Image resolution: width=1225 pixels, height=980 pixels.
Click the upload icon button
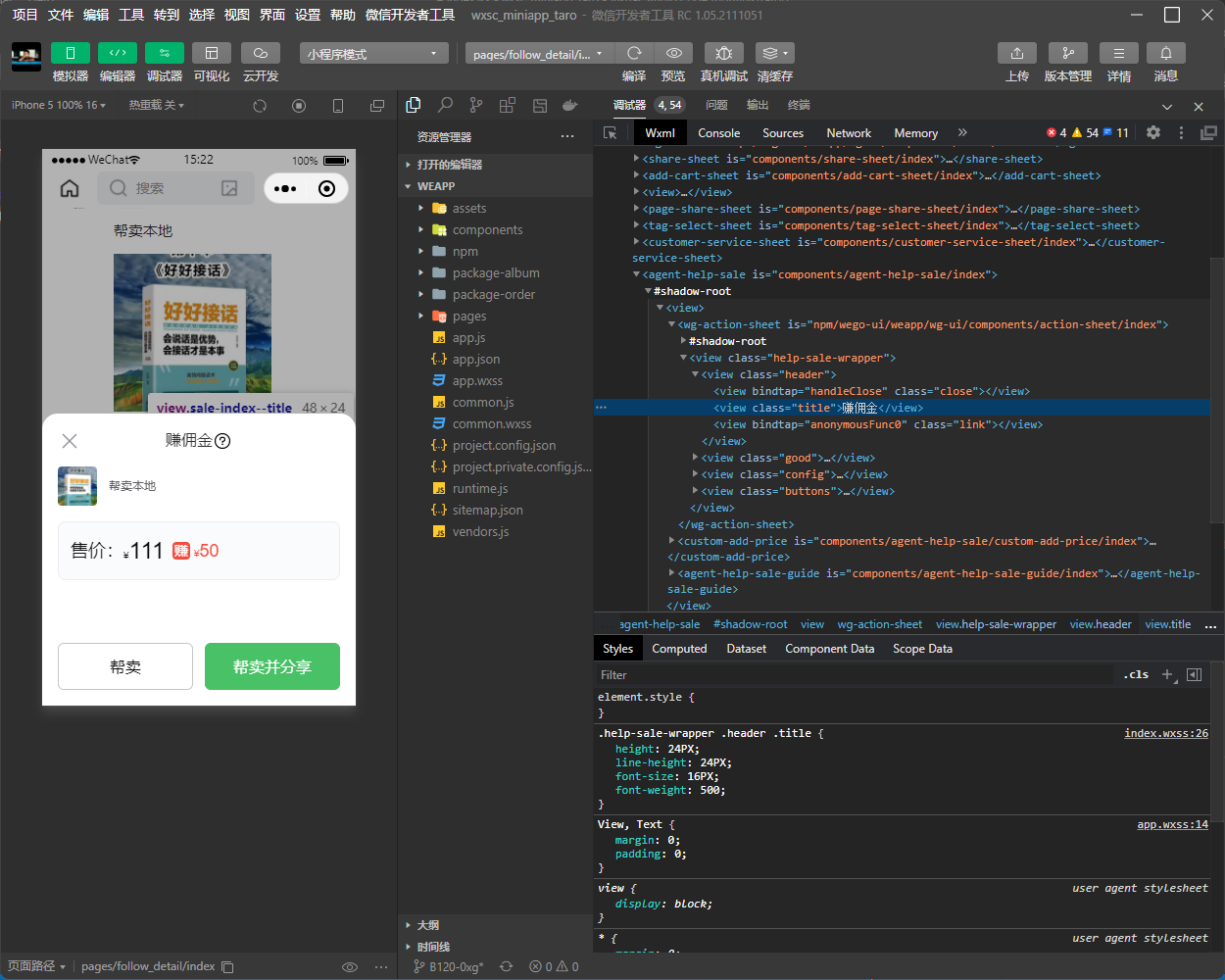tap(1017, 53)
